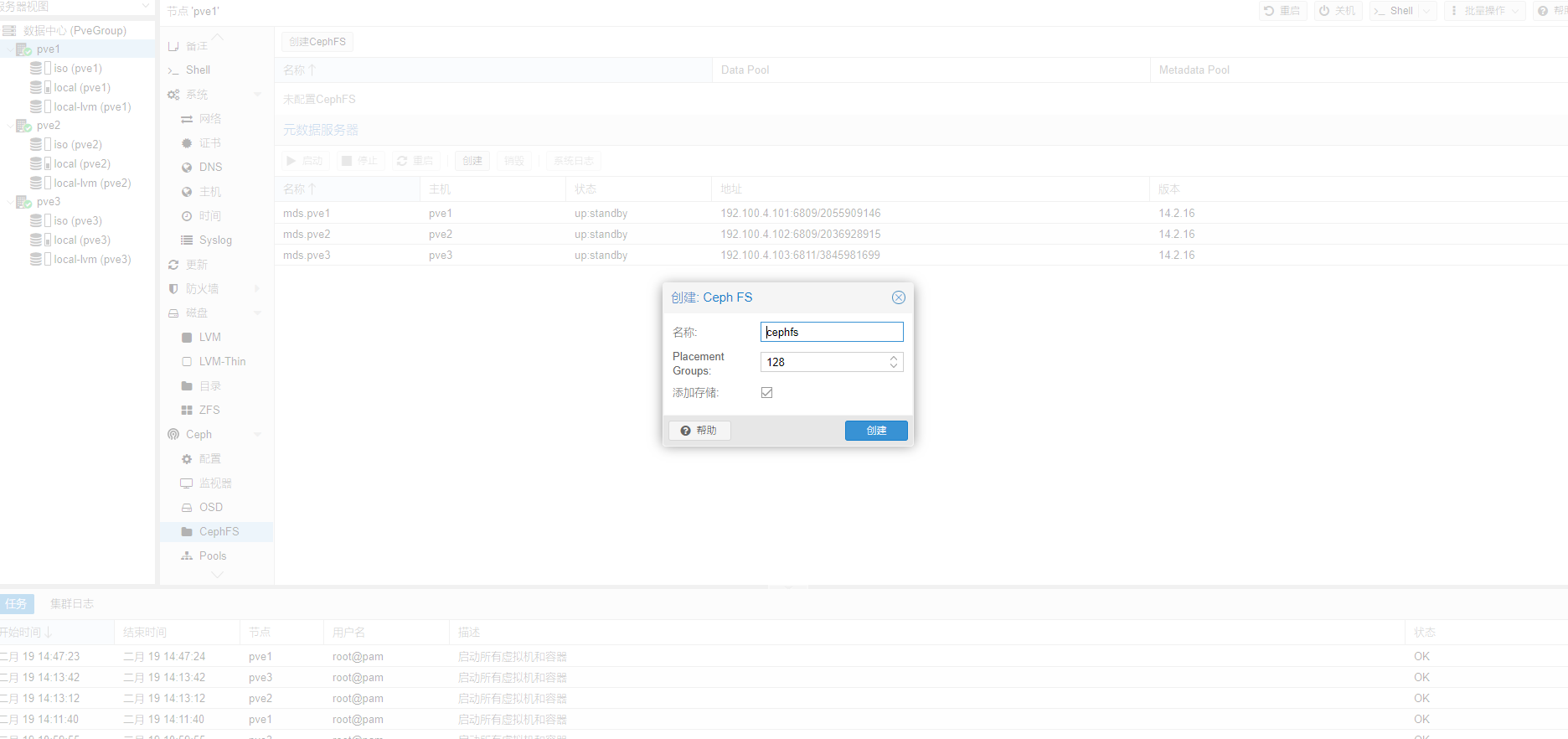Open help from the dialog help button
The image size is (1568, 739).
699,430
